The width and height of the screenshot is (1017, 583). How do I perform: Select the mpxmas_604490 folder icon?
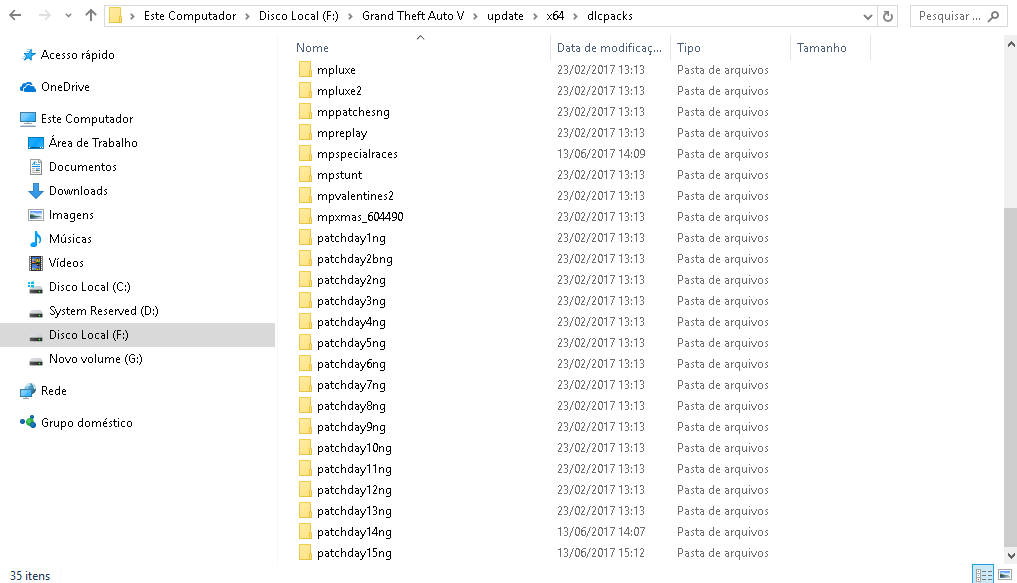click(305, 217)
